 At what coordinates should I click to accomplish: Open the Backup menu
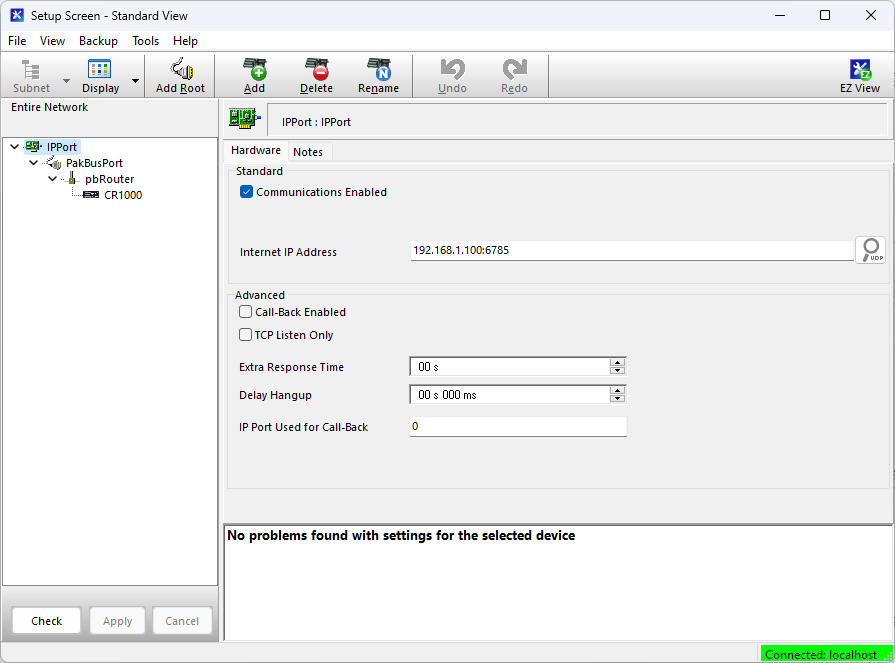[98, 41]
